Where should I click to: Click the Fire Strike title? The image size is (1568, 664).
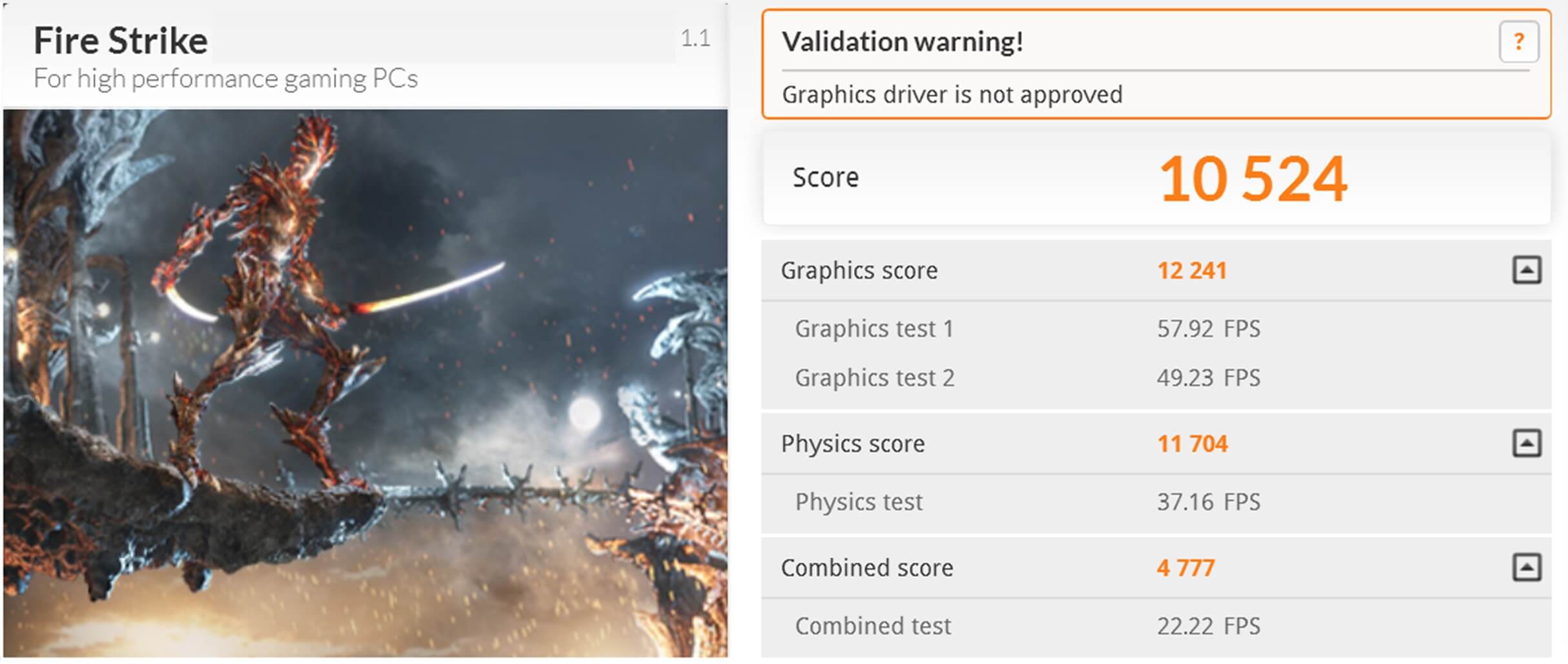(121, 41)
